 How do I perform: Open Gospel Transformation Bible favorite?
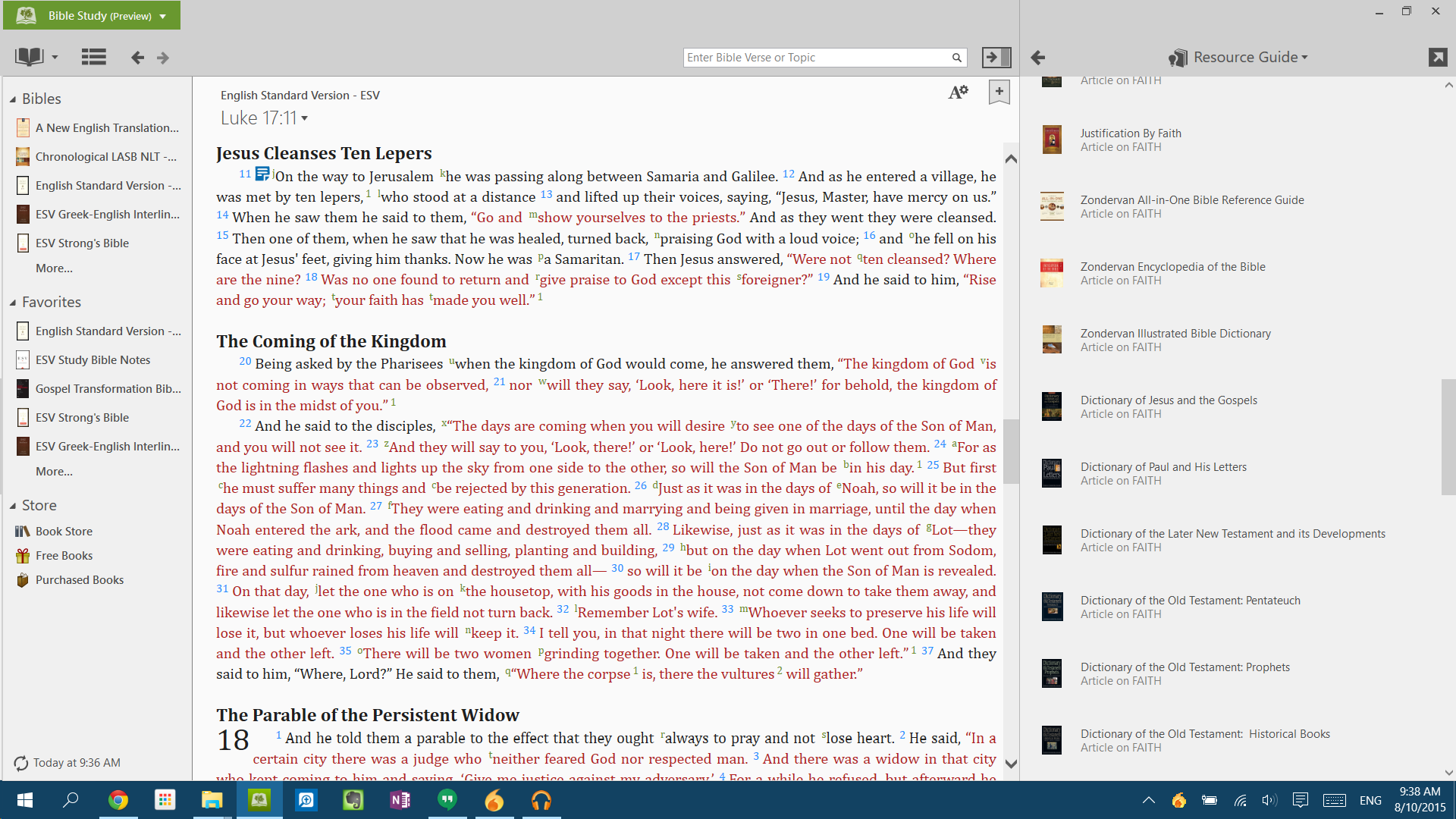(x=99, y=389)
